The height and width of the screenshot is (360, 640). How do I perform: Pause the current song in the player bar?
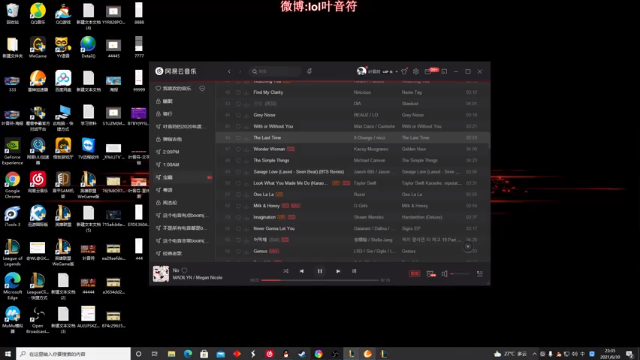pos(320,271)
